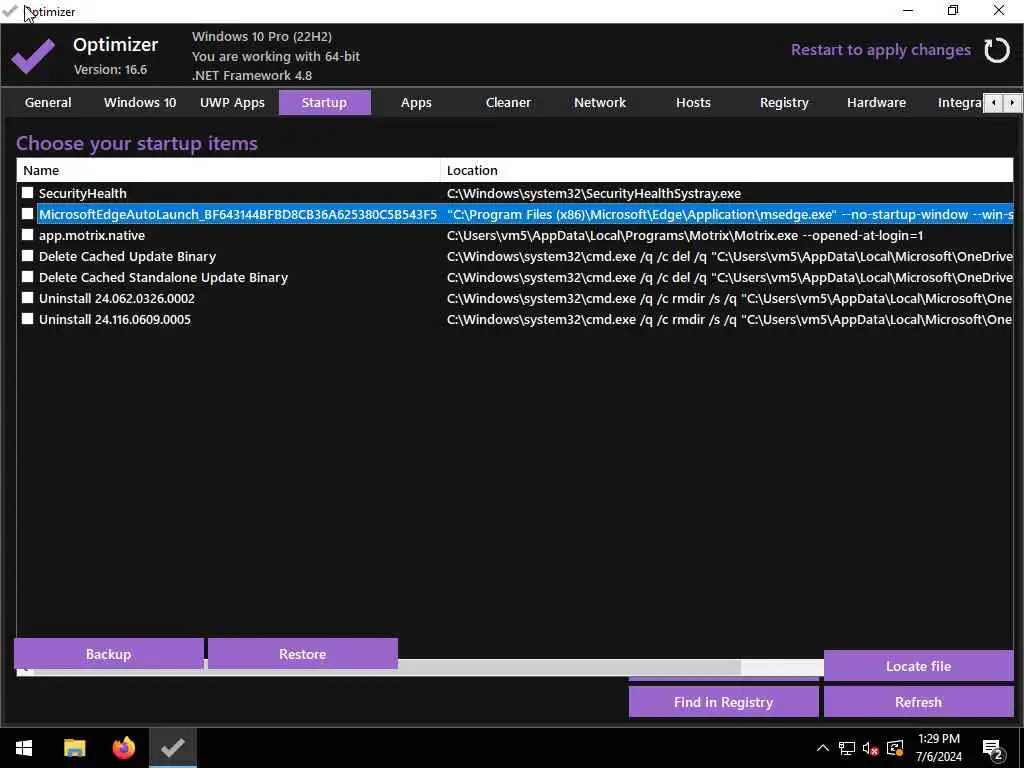Toggle Uninstall 24.062.0326.0002 checkbox
This screenshot has width=1024, height=768.
[27, 297]
